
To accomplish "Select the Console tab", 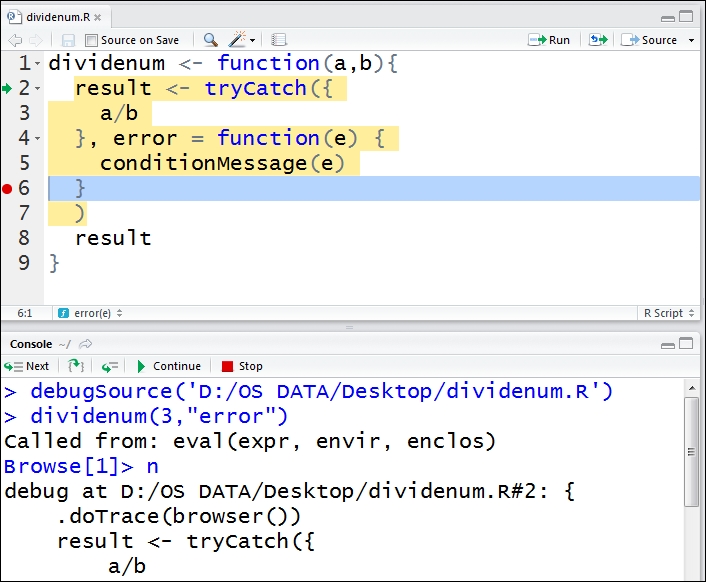I will 30,344.
